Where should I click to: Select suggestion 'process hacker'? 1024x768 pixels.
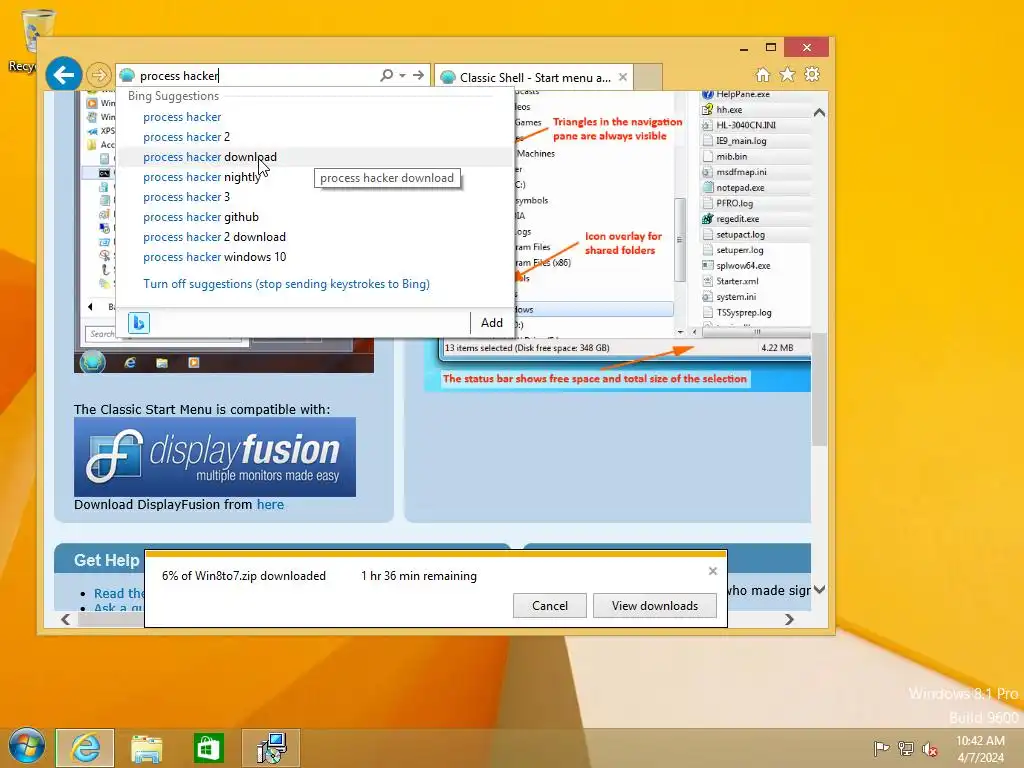tap(182, 117)
